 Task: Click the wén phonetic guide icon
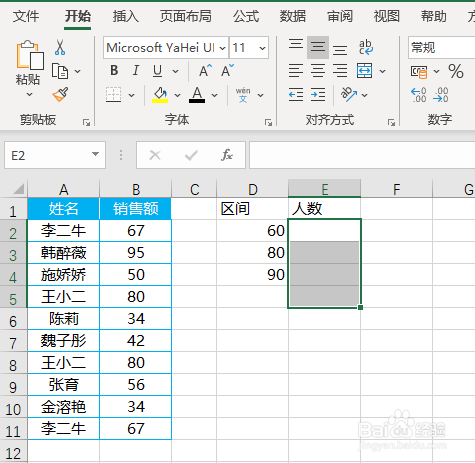click(243, 95)
